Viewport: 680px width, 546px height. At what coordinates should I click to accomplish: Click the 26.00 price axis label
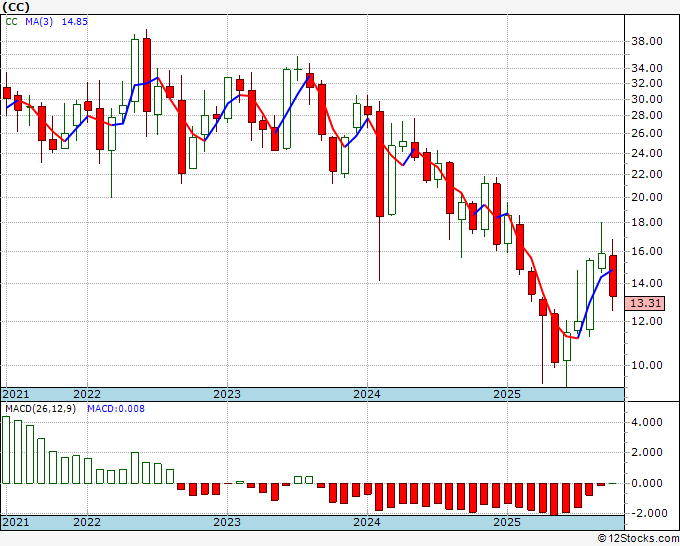[x=646, y=134]
